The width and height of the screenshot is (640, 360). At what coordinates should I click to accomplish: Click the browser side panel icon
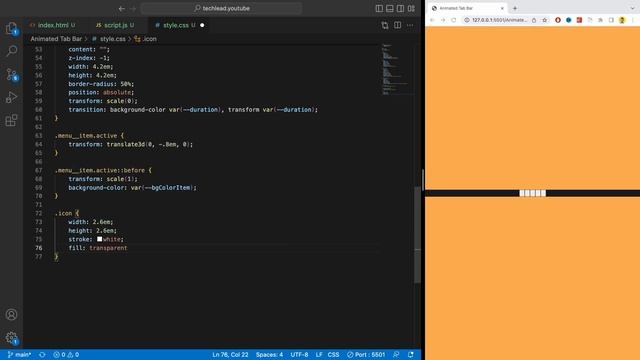pos(611,20)
